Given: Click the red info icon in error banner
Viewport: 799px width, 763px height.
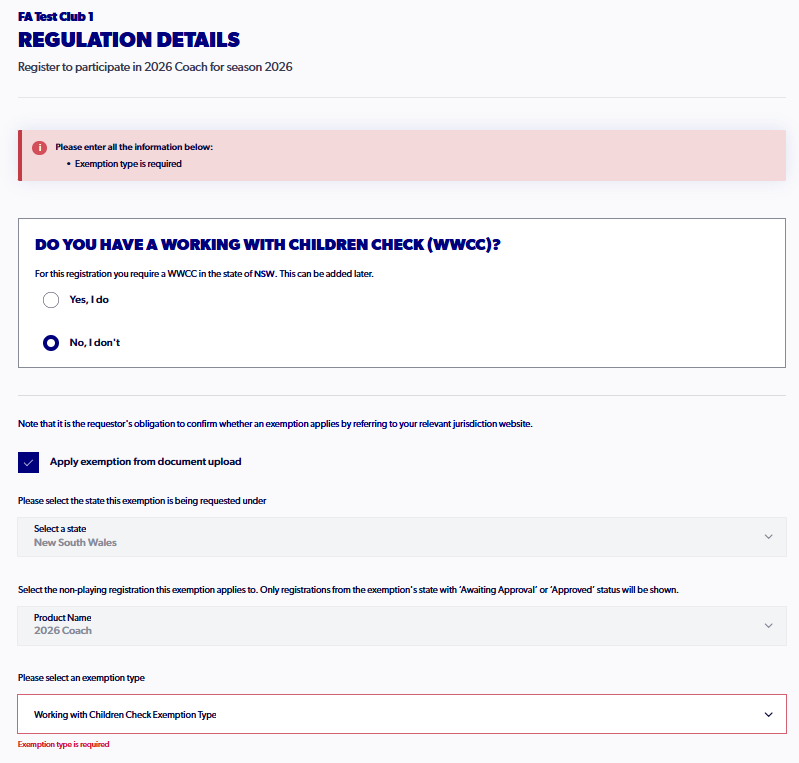Looking at the screenshot, I should [x=39, y=148].
